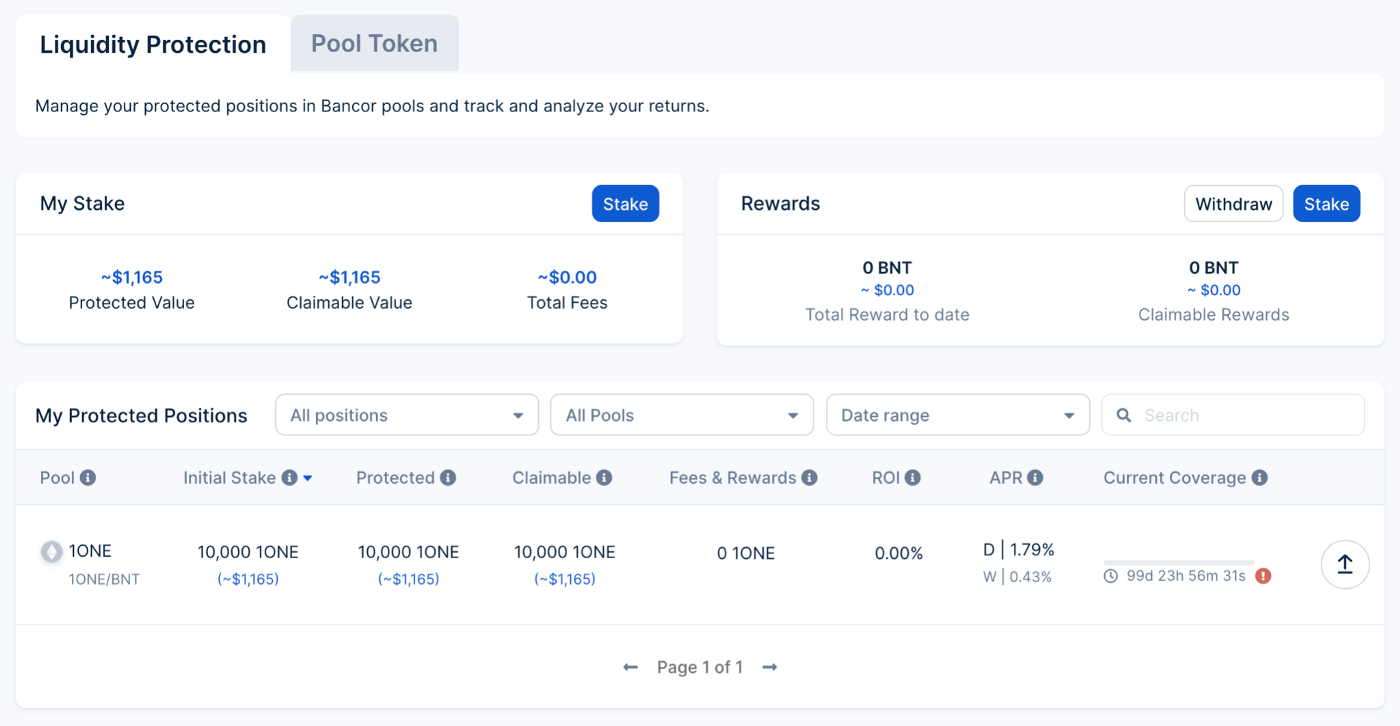Click the W | 0.43% weekly APR value
Screen dimensions: 1400x726
click(1018, 576)
